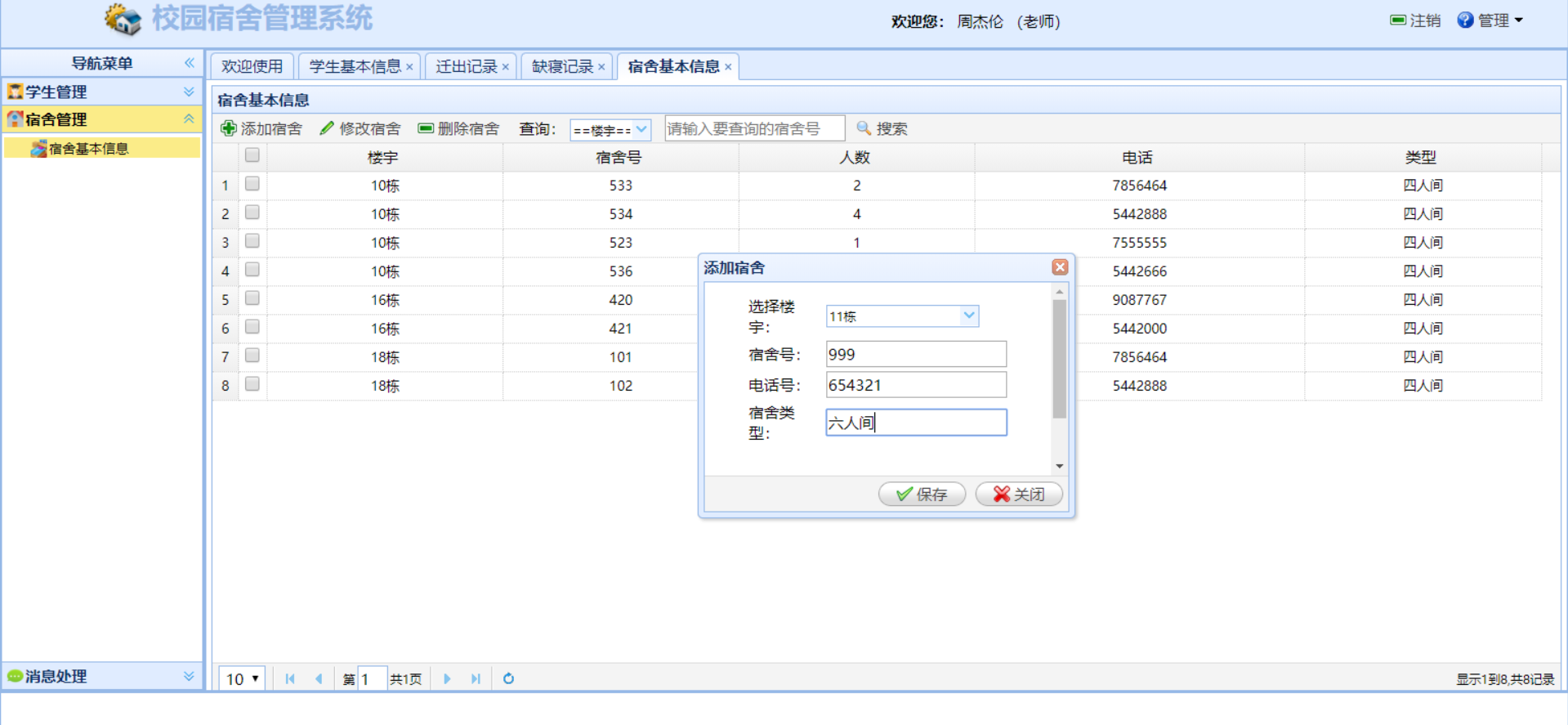Close the 缺寝记录 tab

601,67
